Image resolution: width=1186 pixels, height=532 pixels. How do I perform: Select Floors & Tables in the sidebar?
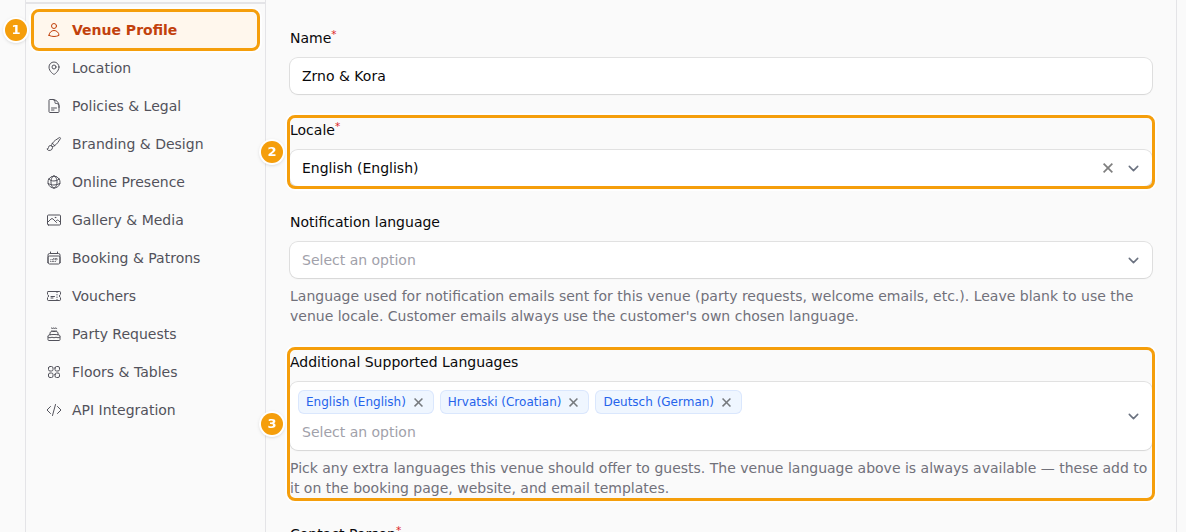(146, 372)
